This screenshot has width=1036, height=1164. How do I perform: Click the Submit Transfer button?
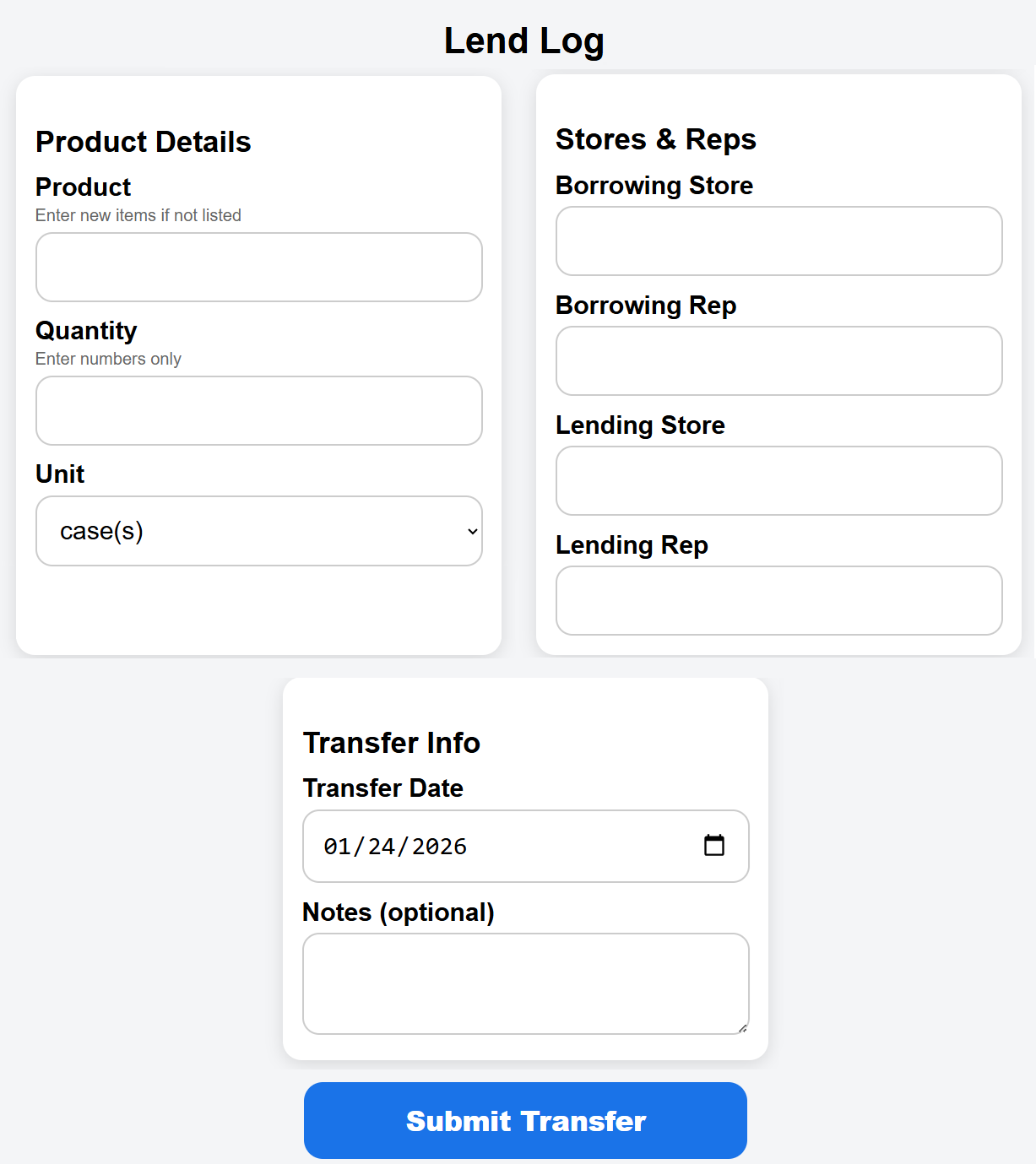point(524,1120)
